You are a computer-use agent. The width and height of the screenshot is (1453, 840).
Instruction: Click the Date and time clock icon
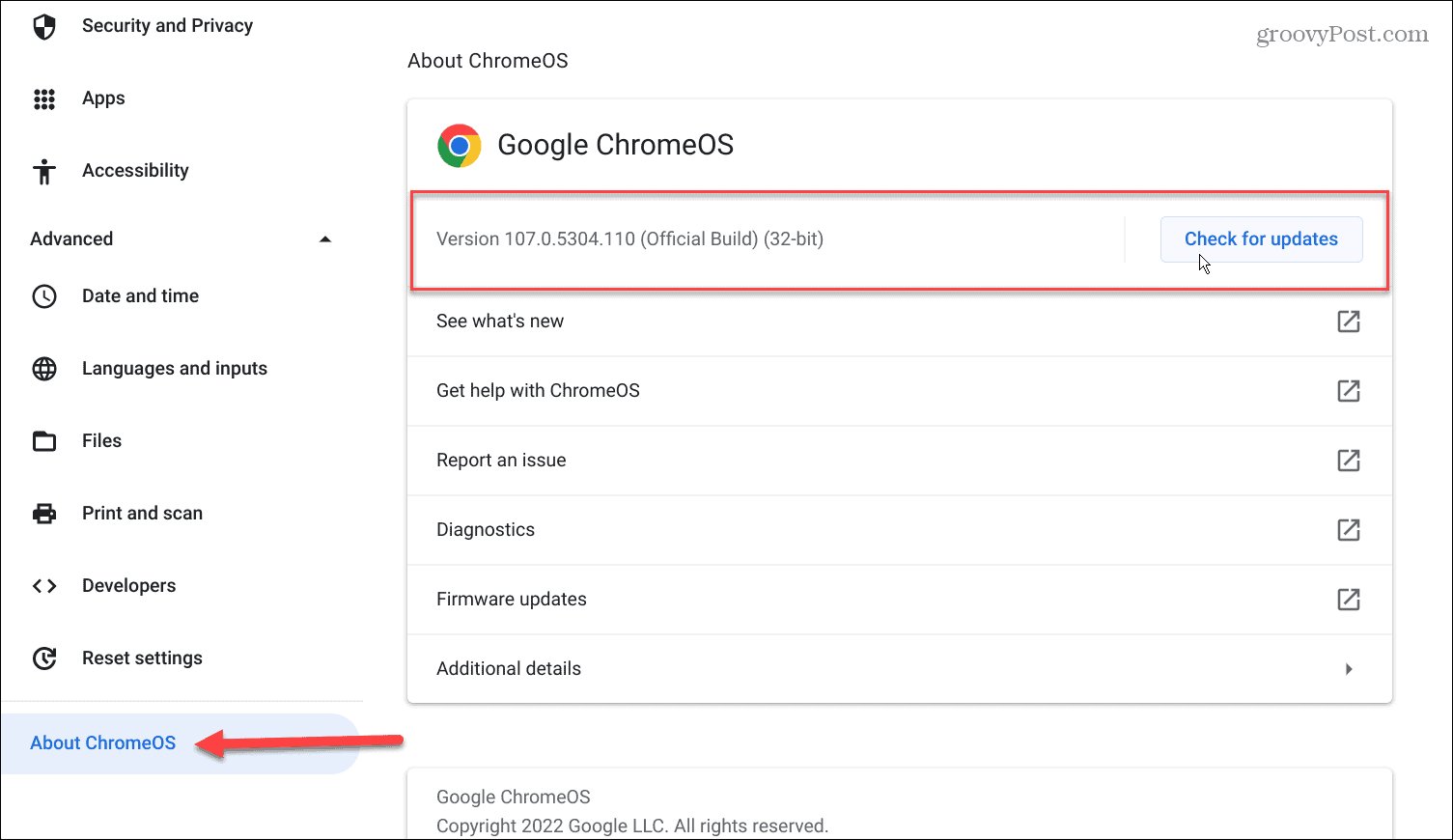point(44,295)
